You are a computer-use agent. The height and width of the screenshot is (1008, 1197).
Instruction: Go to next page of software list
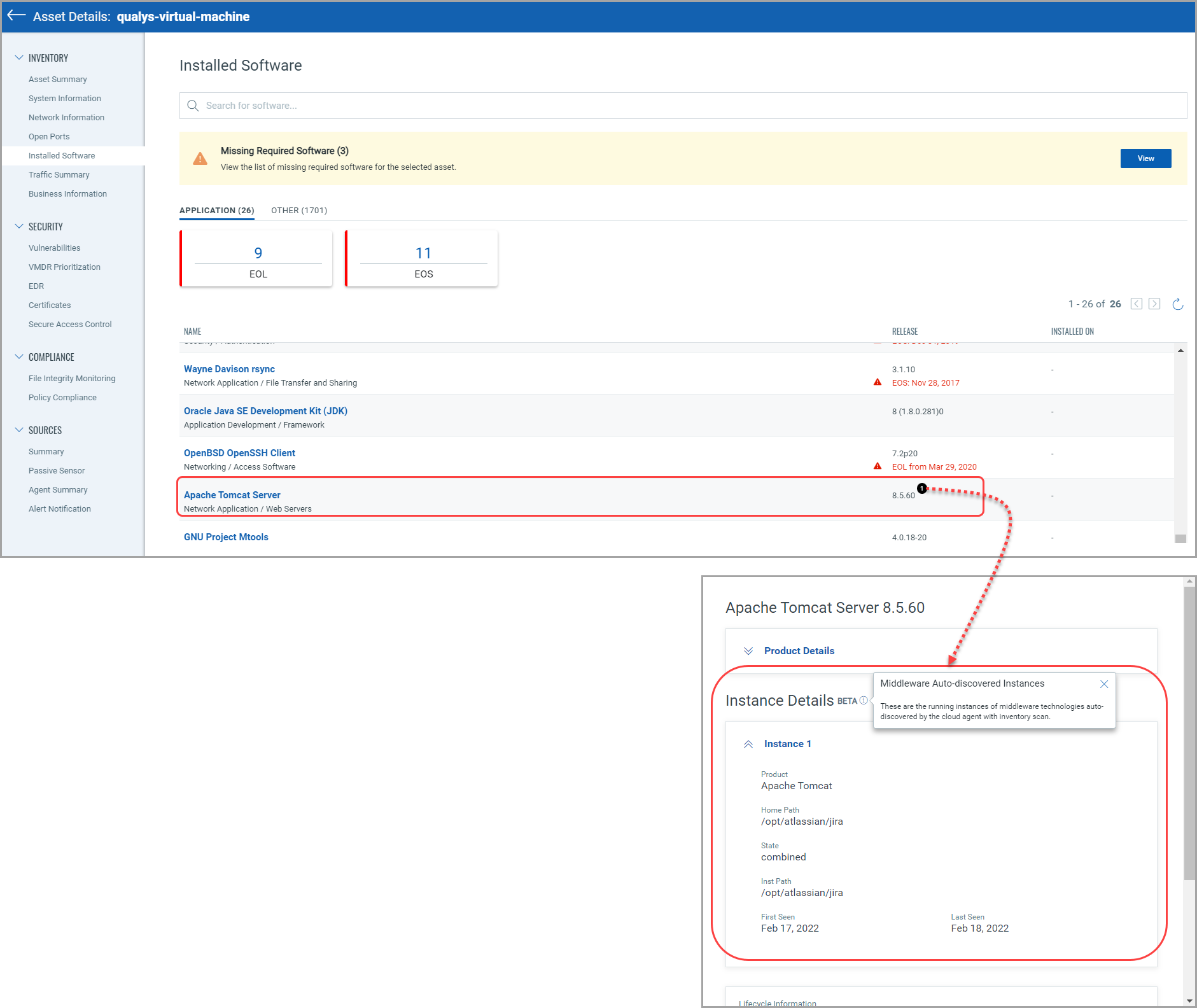(1154, 304)
